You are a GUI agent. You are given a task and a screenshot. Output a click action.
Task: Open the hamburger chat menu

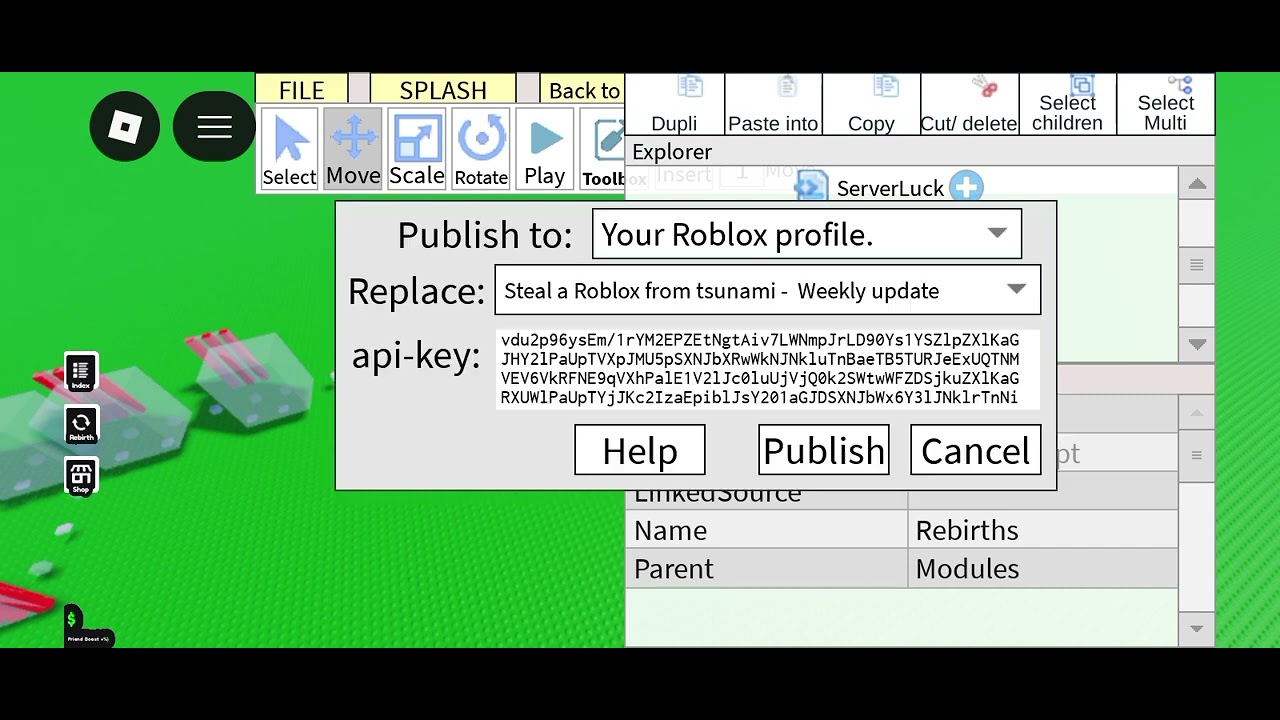tap(214, 126)
